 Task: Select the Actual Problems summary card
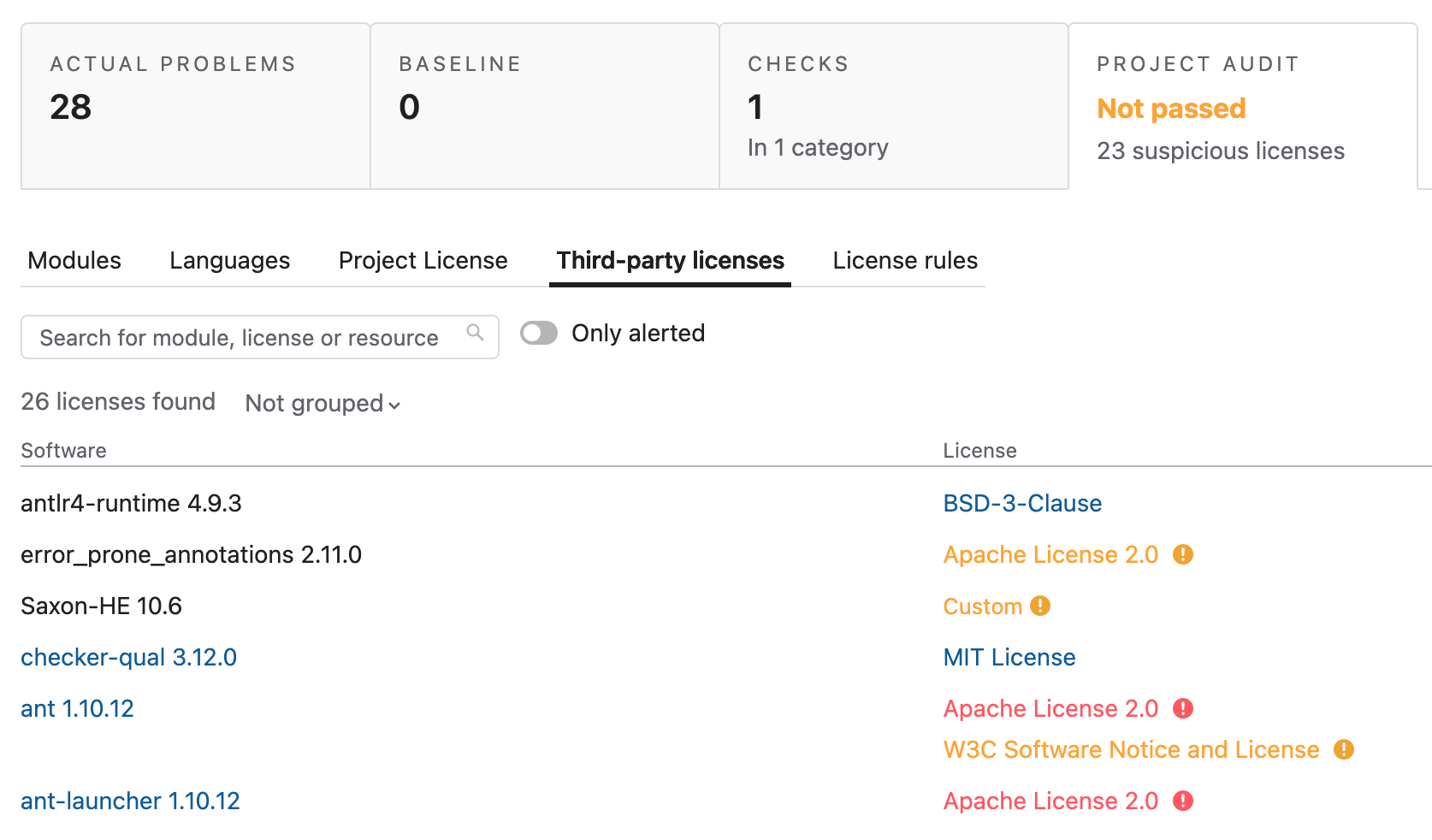click(196, 106)
